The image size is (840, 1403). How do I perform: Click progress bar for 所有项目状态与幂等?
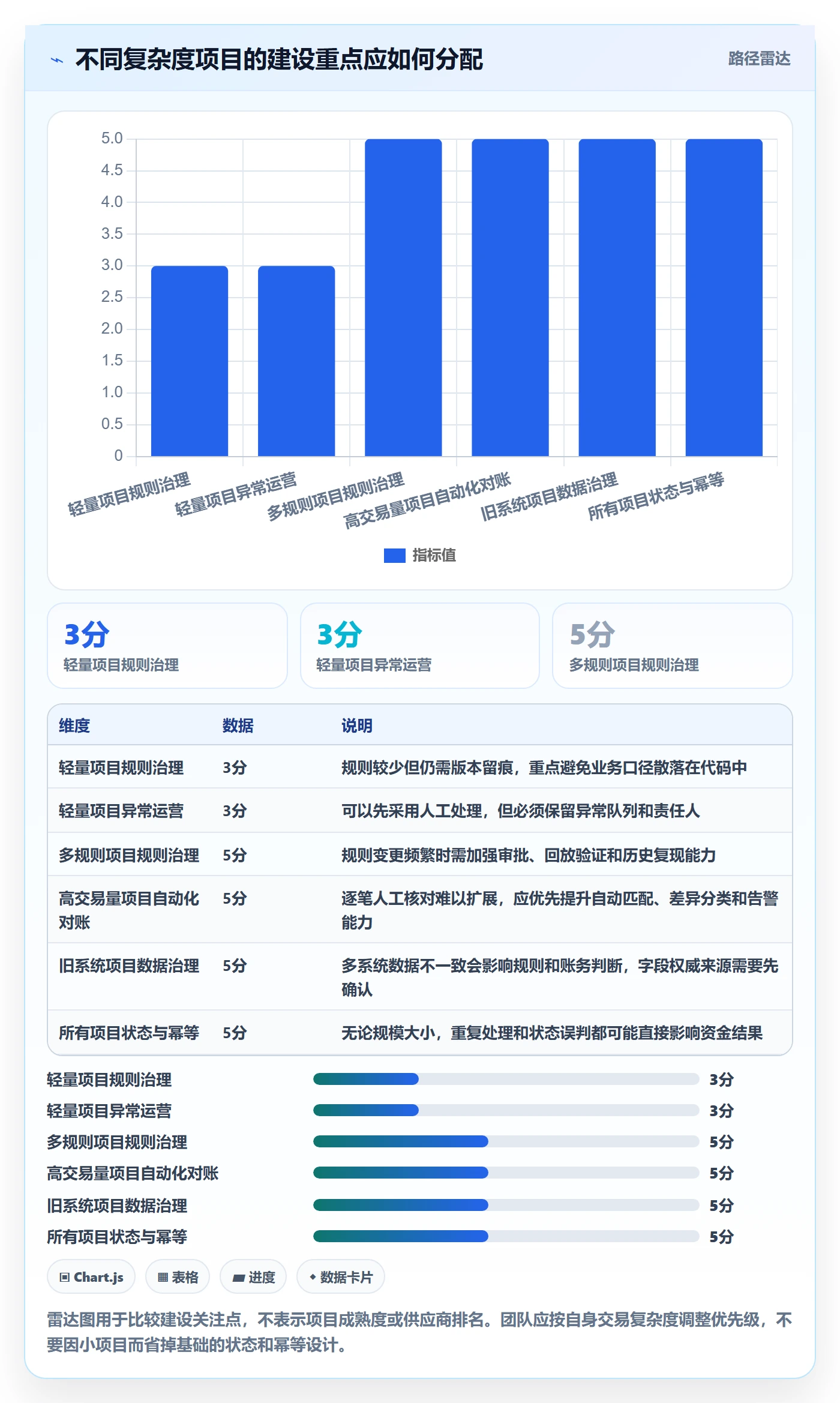506,1236
